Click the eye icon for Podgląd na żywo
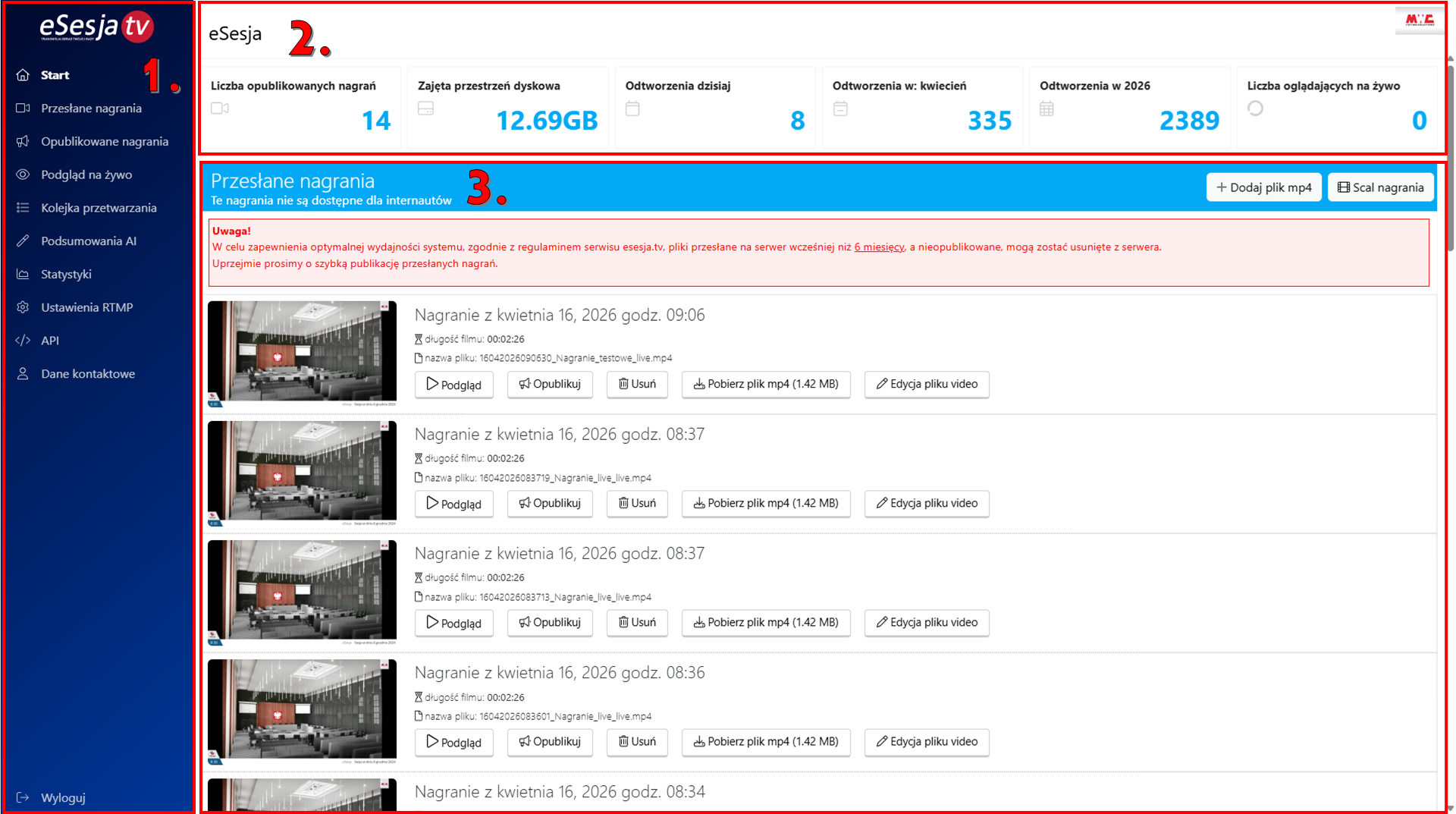This screenshot has width=1456, height=814. tap(23, 174)
